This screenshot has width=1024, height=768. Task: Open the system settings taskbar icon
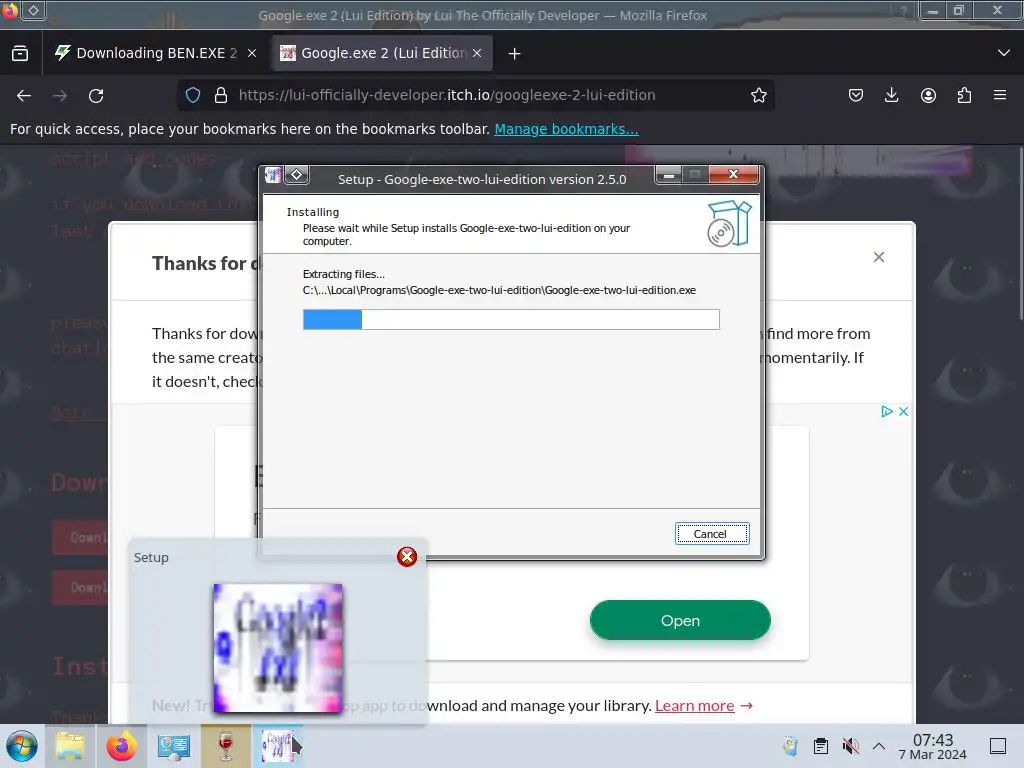click(174, 746)
